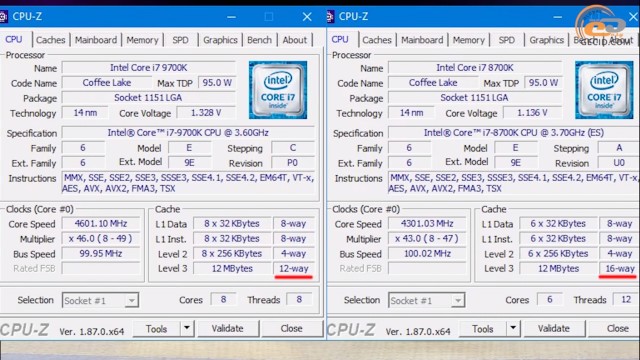Screen dimensions: 640x360
Task: Click Revision value U0 in right window
Action: (x=619, y=163)
